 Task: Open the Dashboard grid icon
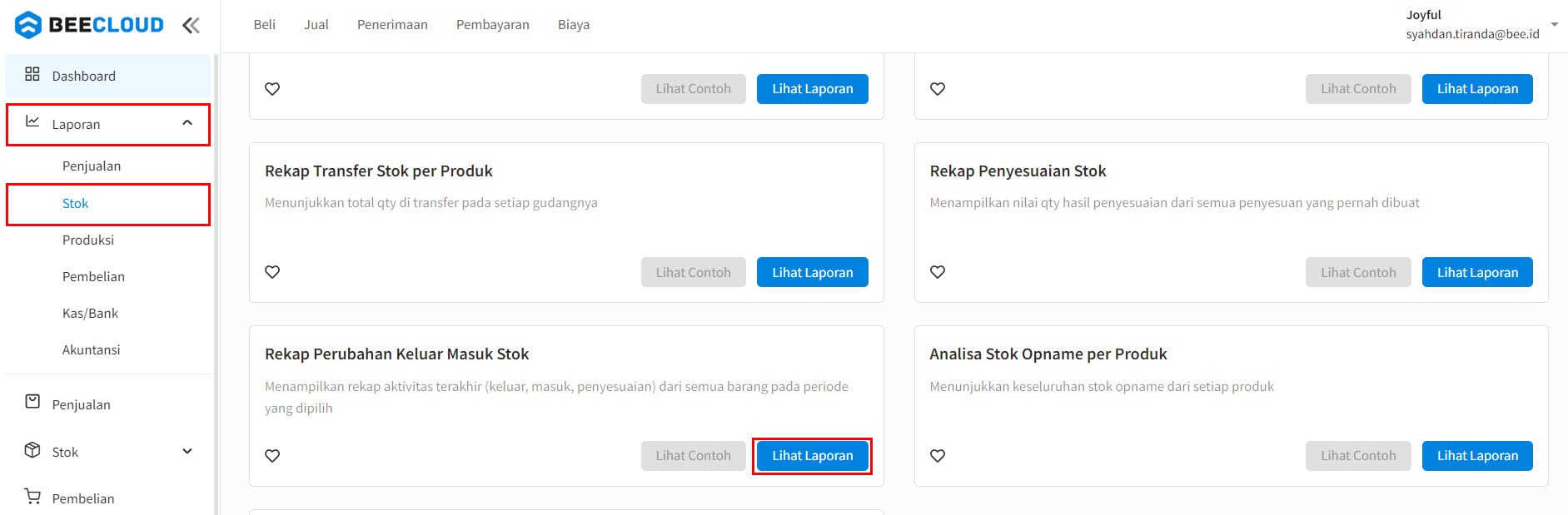tap(32, 74)
